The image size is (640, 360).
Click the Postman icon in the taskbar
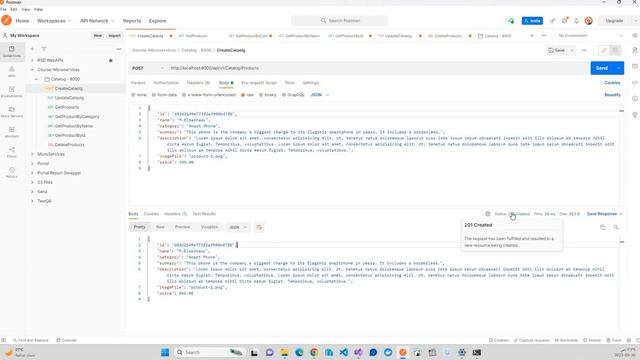[x=403, y=352]
